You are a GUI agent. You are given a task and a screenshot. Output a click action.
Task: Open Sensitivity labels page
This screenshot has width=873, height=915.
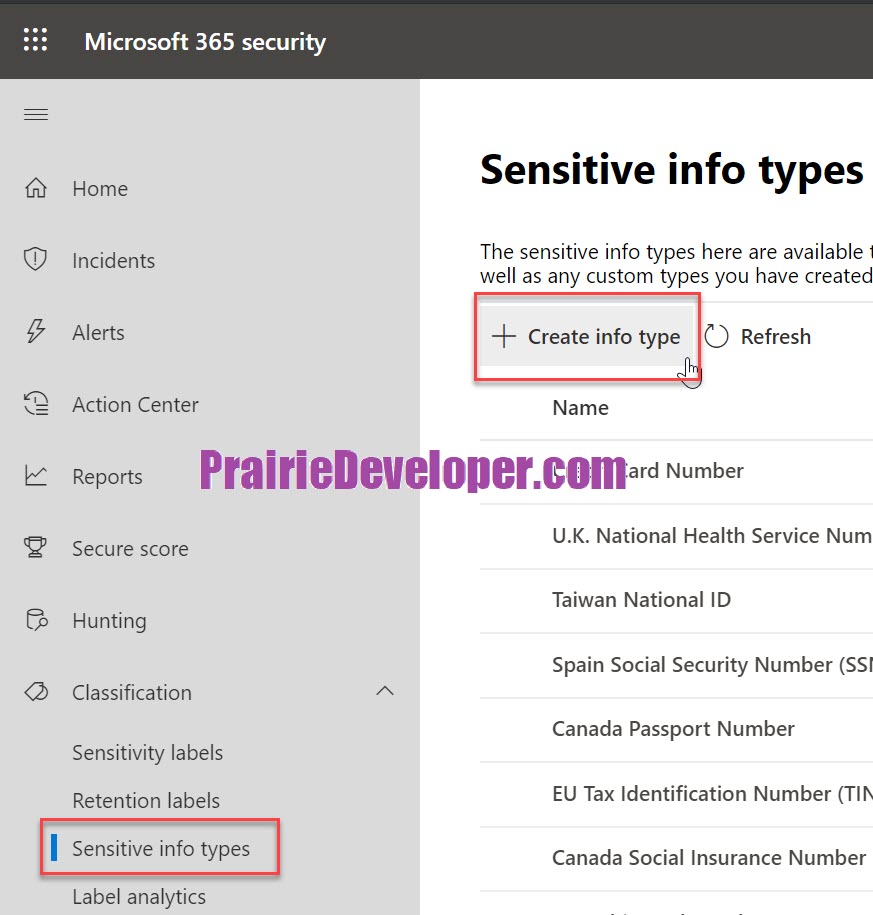coord(148,753)
